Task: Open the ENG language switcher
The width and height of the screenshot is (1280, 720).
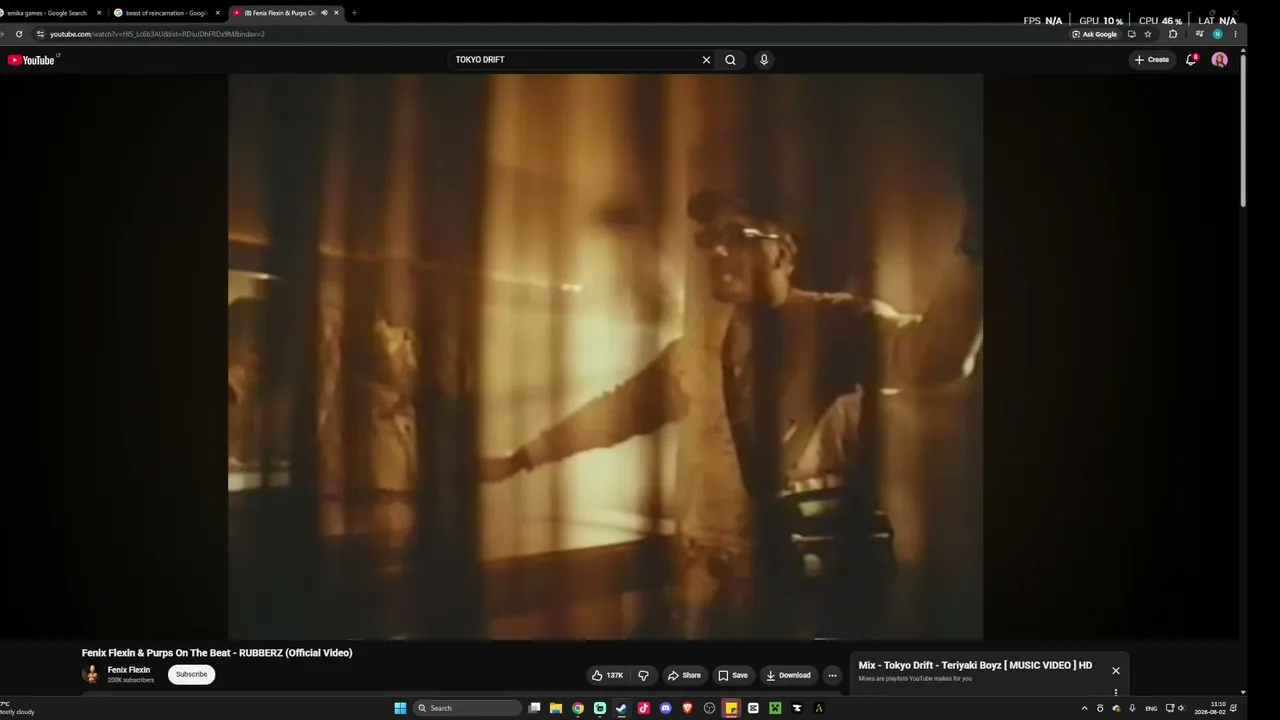Action: tap(1151, 708)
